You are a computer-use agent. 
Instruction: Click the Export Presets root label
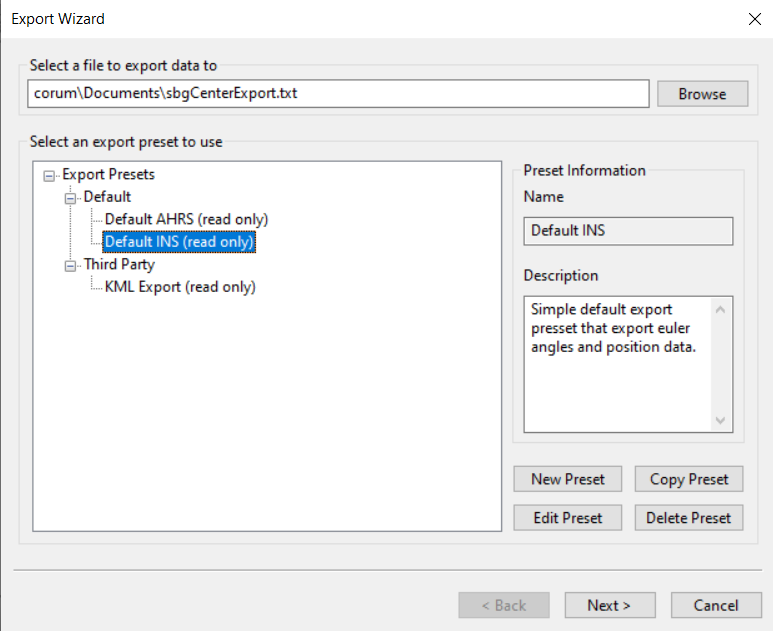pyautogui.click(x=108, y=175)
